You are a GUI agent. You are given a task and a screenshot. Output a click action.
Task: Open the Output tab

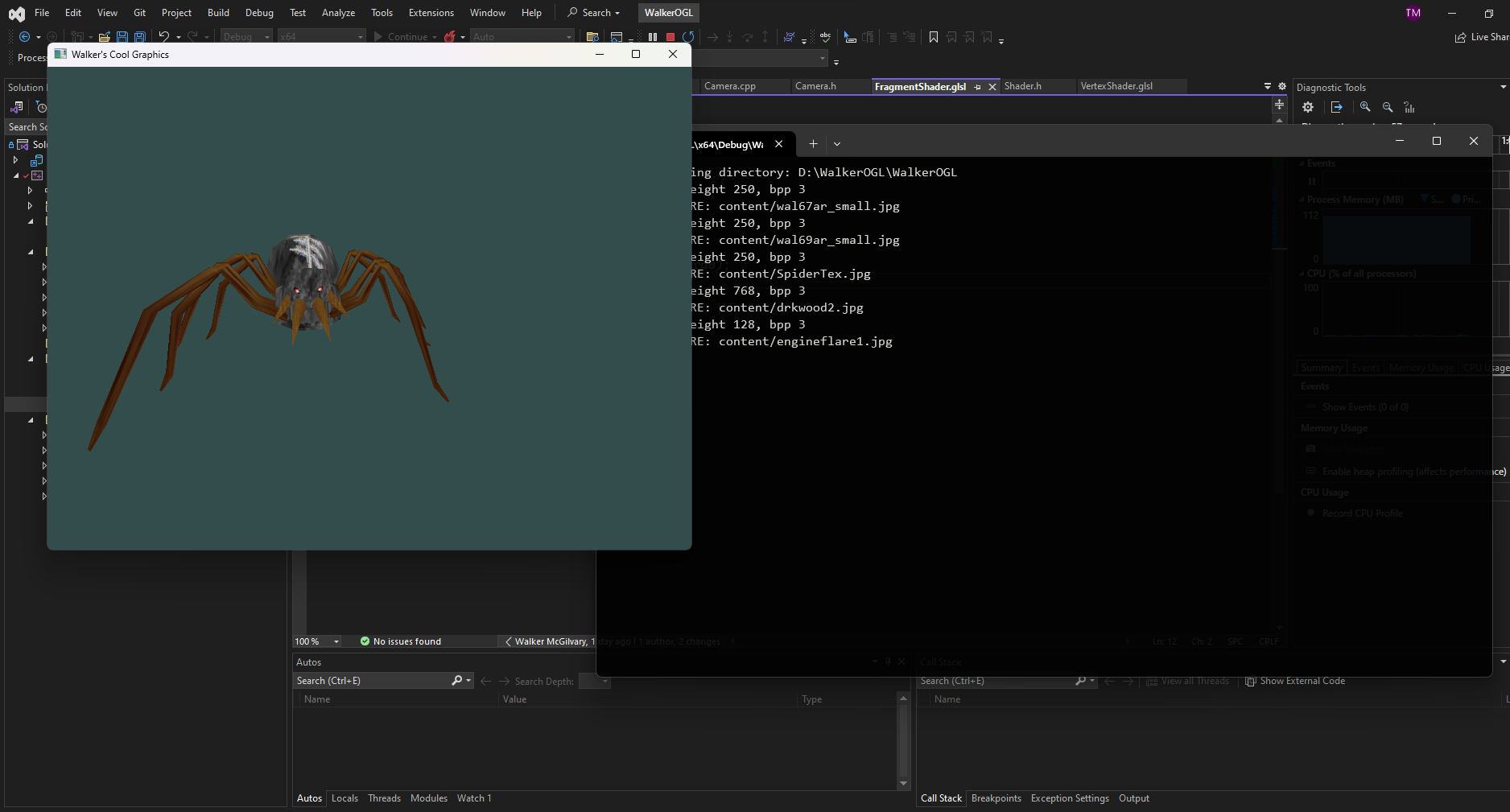tap(1134, 798)
